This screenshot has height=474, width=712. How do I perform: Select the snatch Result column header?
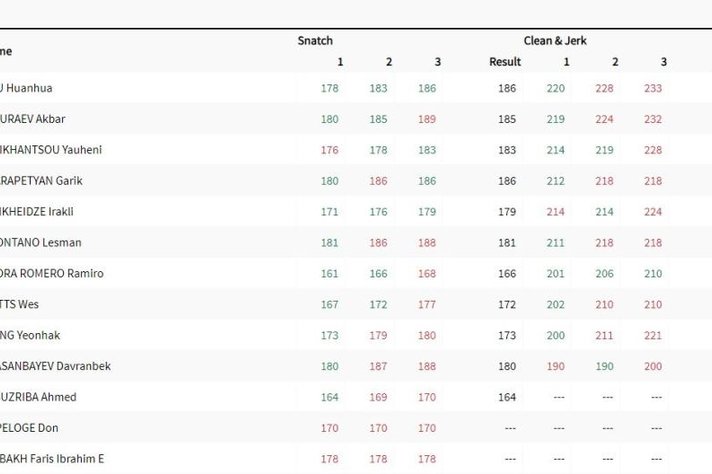click(505, 62)
